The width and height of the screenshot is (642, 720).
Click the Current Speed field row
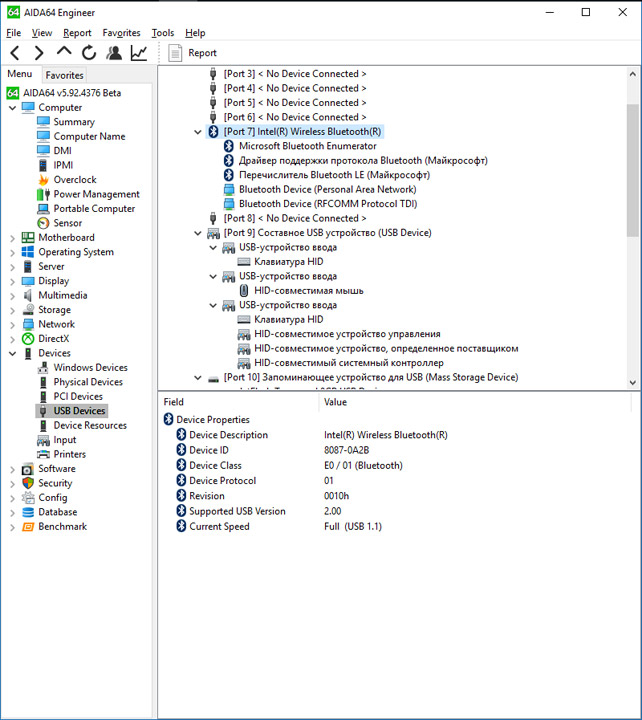[220, 527]
